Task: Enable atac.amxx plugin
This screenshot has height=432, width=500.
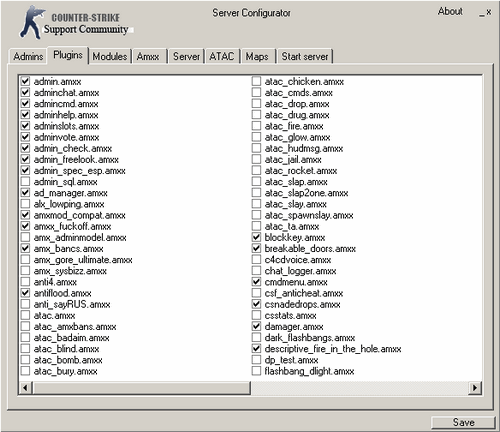Action: [25, 315]
